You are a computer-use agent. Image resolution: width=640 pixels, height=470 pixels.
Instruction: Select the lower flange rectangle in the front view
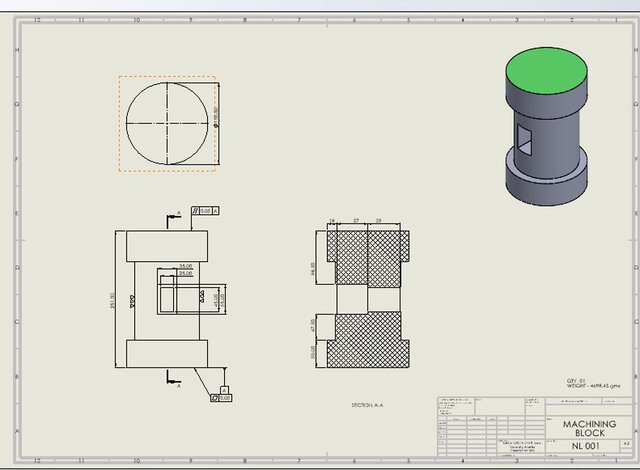coord(167,354)
